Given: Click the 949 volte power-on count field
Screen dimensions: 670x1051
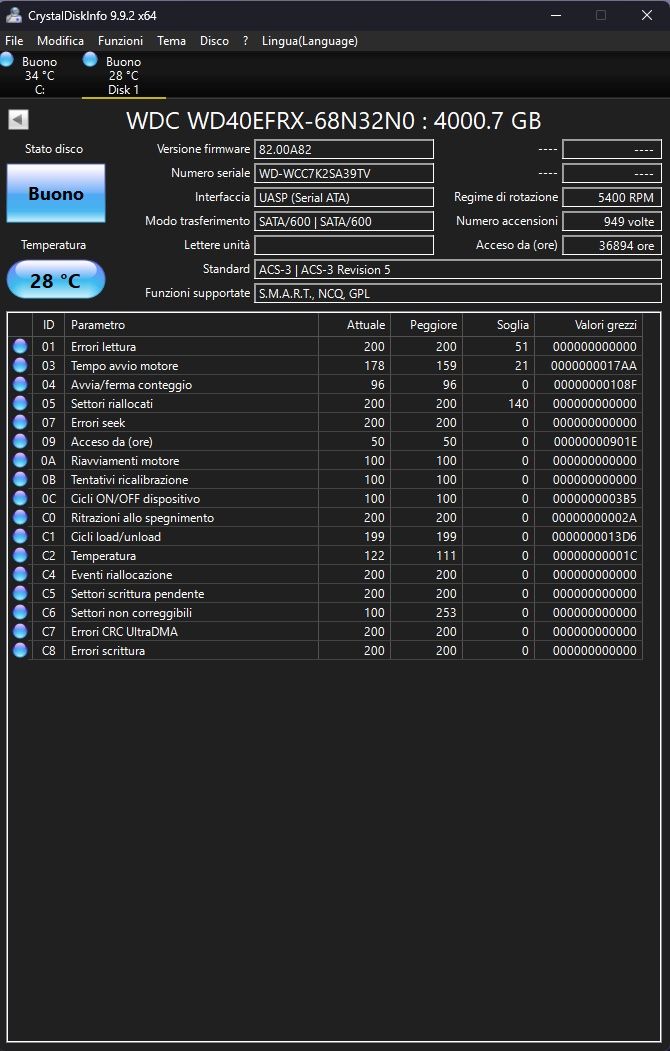Looking at the screenshot, I should (612, 221).
